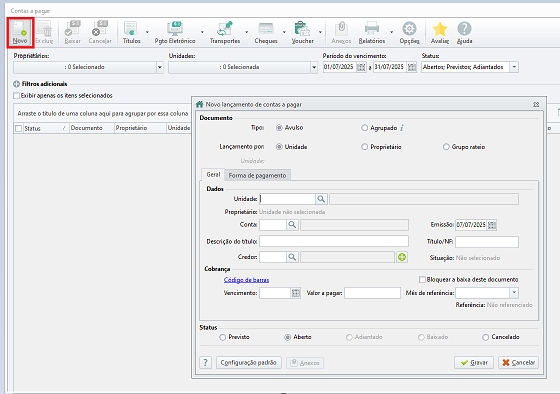
Task: Click the Anexos paperclip toolbar icon
Action: pyautogui.click(x=341, y=33)
